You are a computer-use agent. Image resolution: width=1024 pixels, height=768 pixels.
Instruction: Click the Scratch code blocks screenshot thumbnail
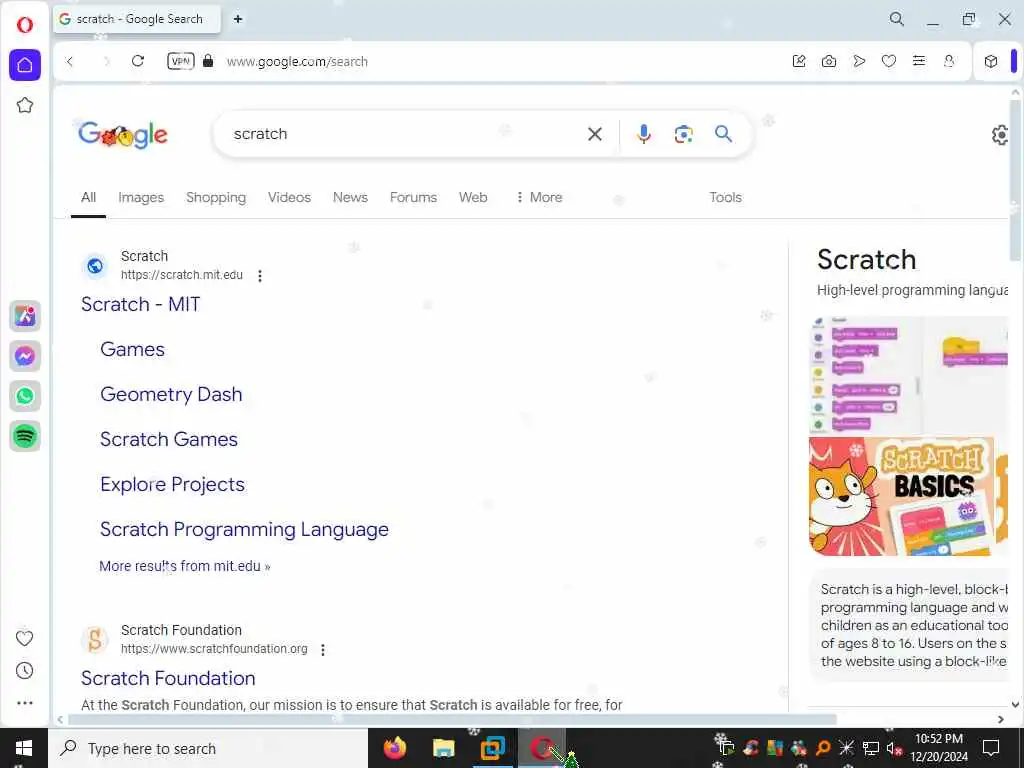(x=908, y=376)
